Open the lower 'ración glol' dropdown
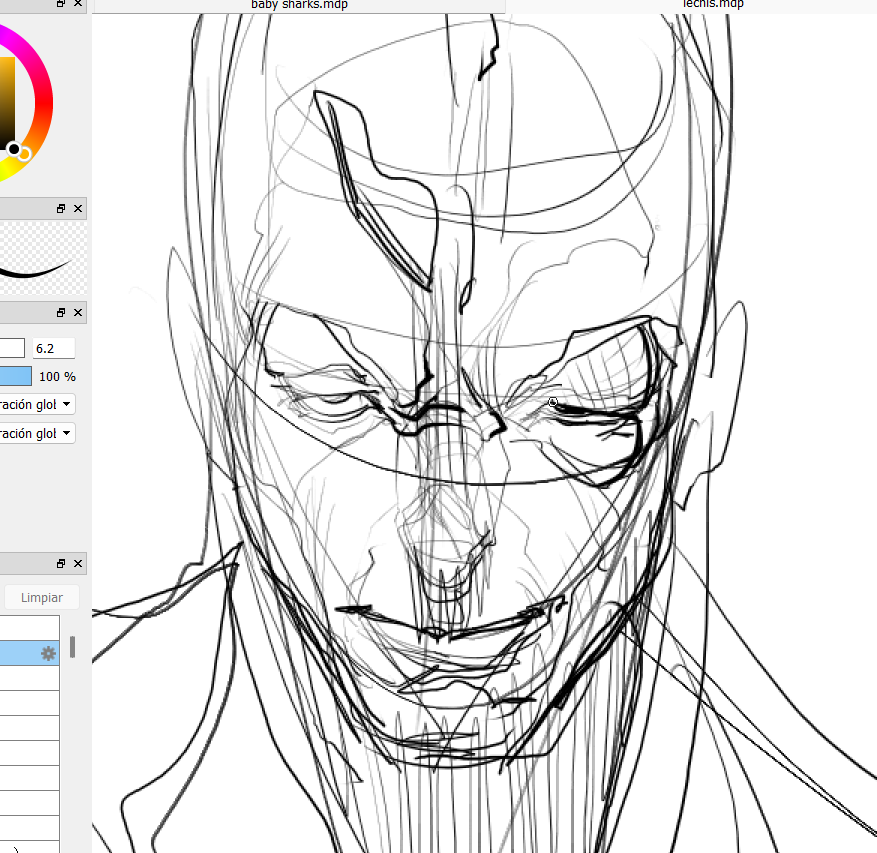877x853 pixels. click(36, 433)
